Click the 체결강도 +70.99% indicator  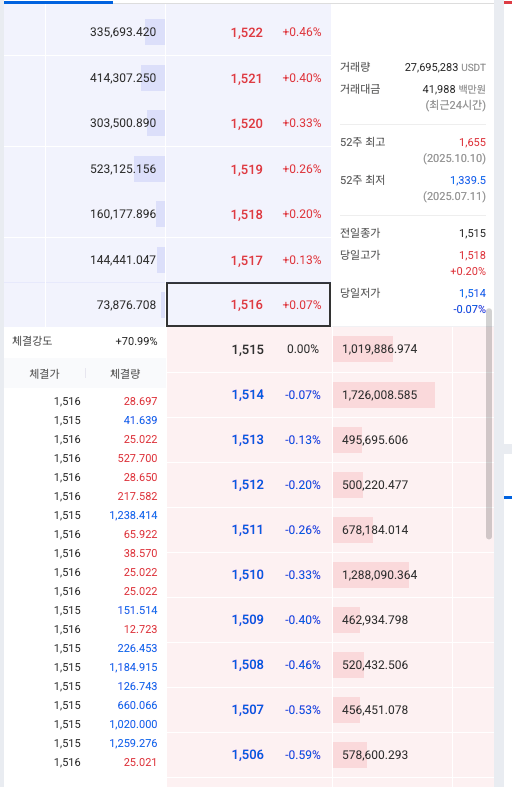pyautogui.click(x=85, y=341)
